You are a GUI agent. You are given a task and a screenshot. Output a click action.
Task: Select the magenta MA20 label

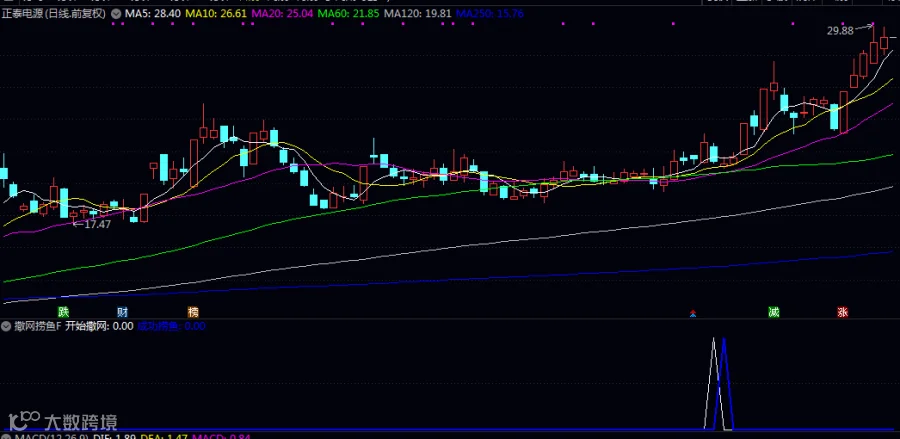[x=282, y=13]
